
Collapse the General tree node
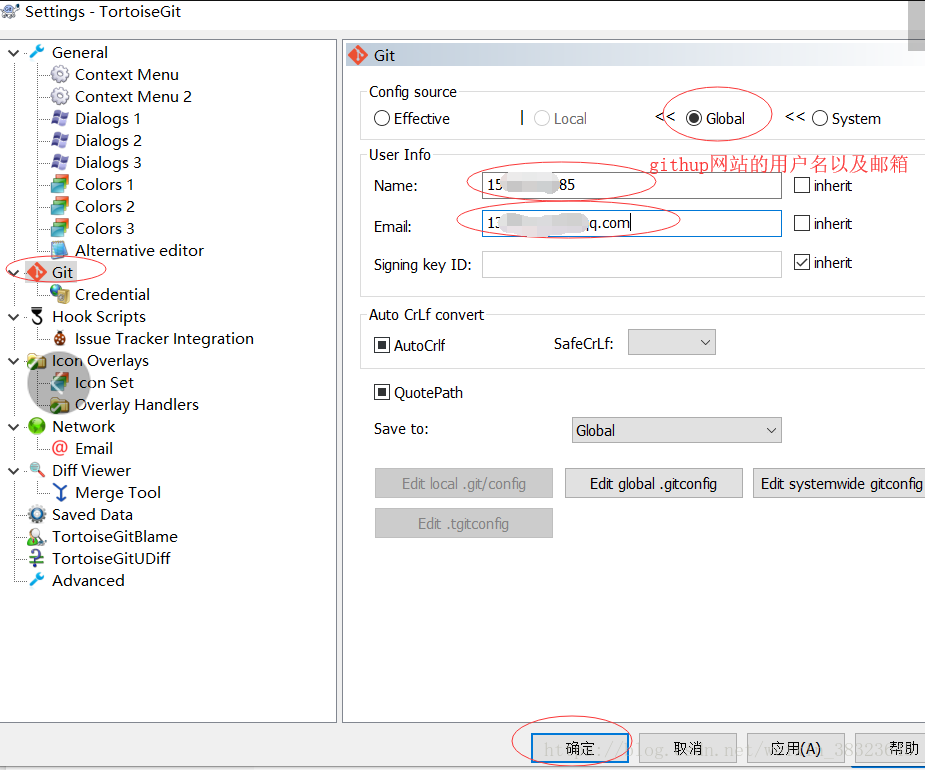pyautogui.click(x=13, y=53)
